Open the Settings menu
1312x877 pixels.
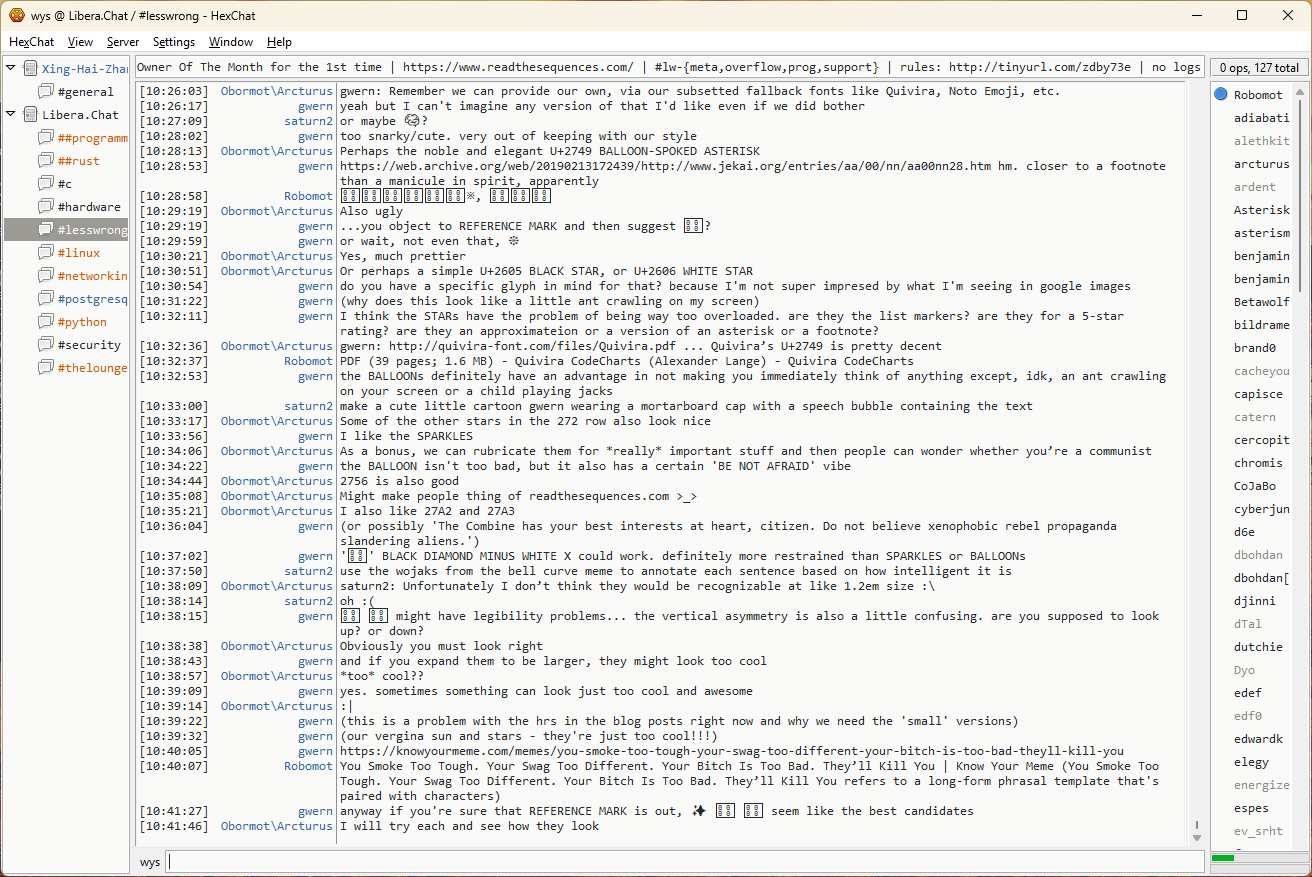174,42
